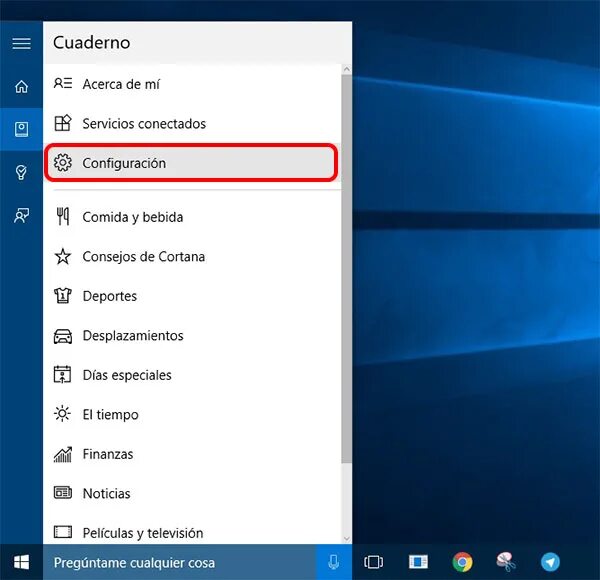Click the car icon for Desplazamientos

(x=63, y=336)
